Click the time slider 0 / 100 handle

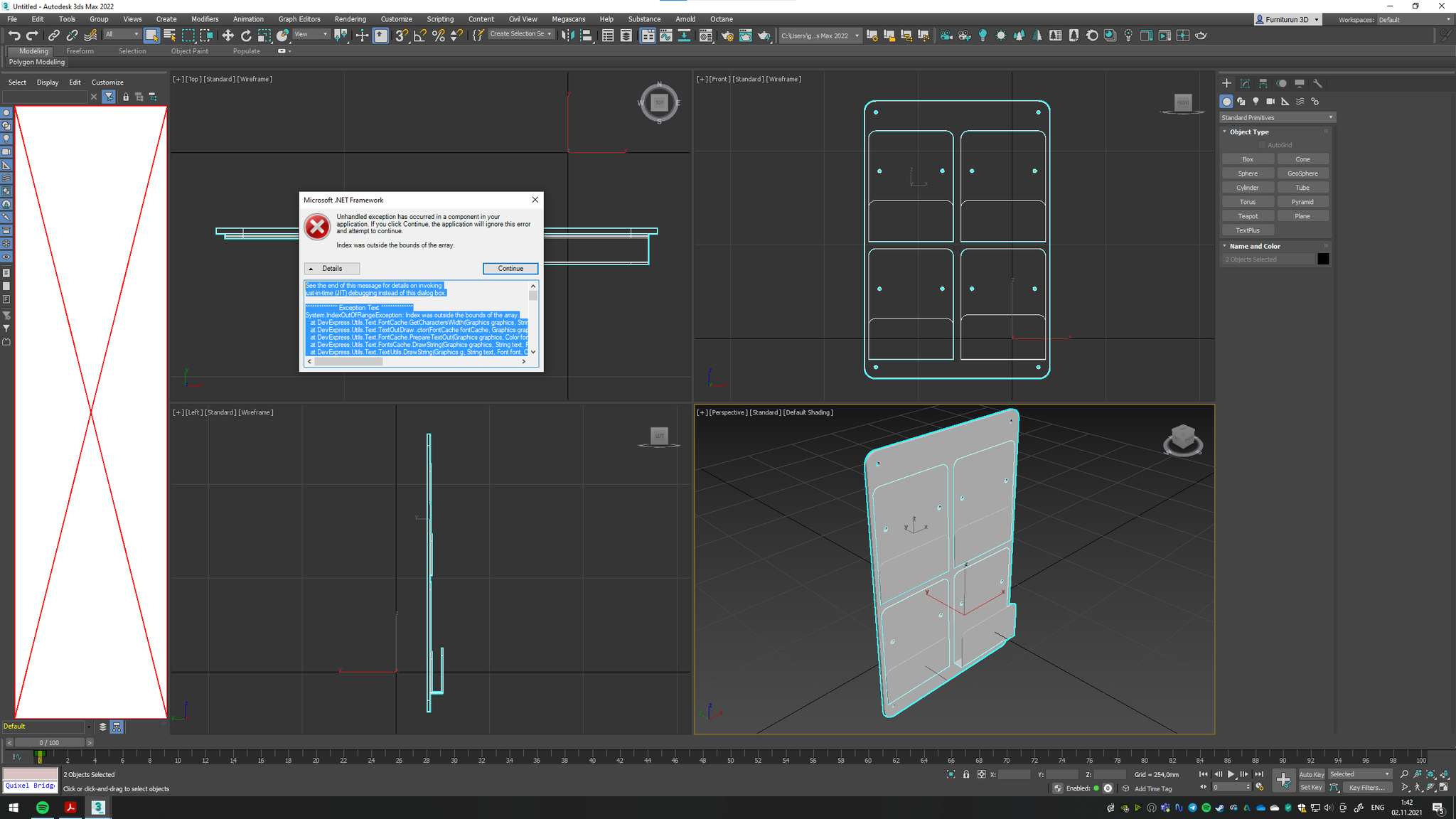click(50, 742)
